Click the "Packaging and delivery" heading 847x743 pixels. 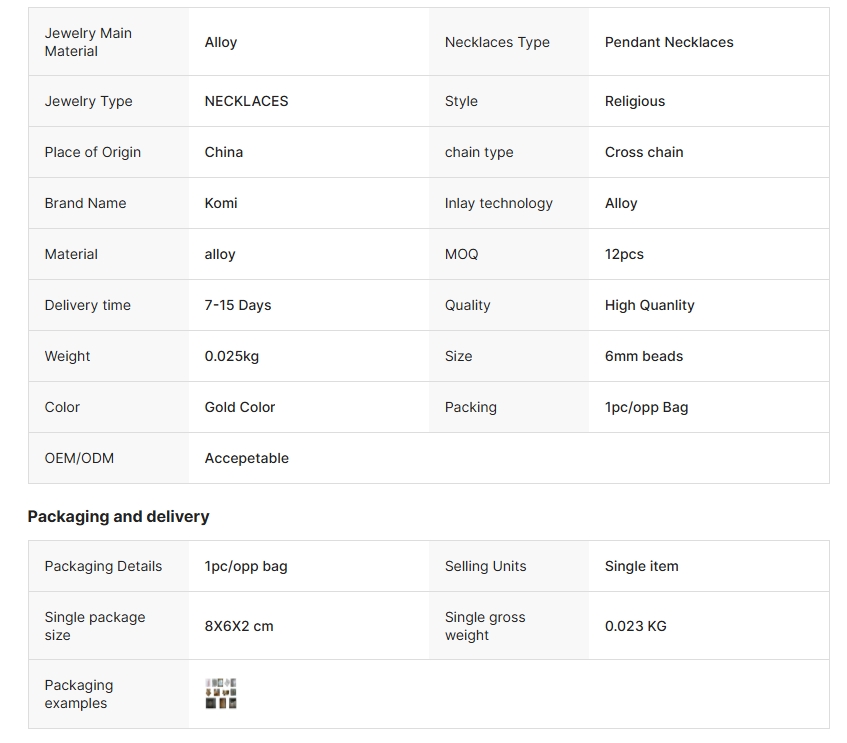coord(118,517)
